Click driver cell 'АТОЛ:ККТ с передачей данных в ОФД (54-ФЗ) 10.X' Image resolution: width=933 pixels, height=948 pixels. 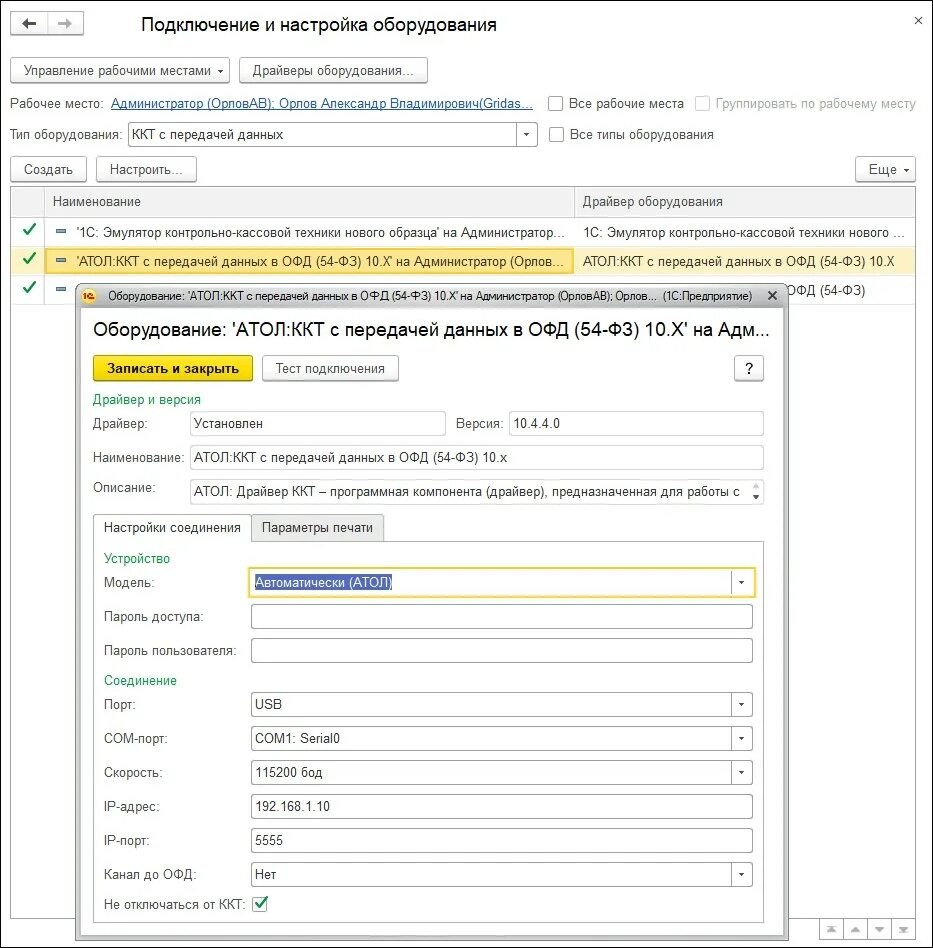tap(744, 261)
